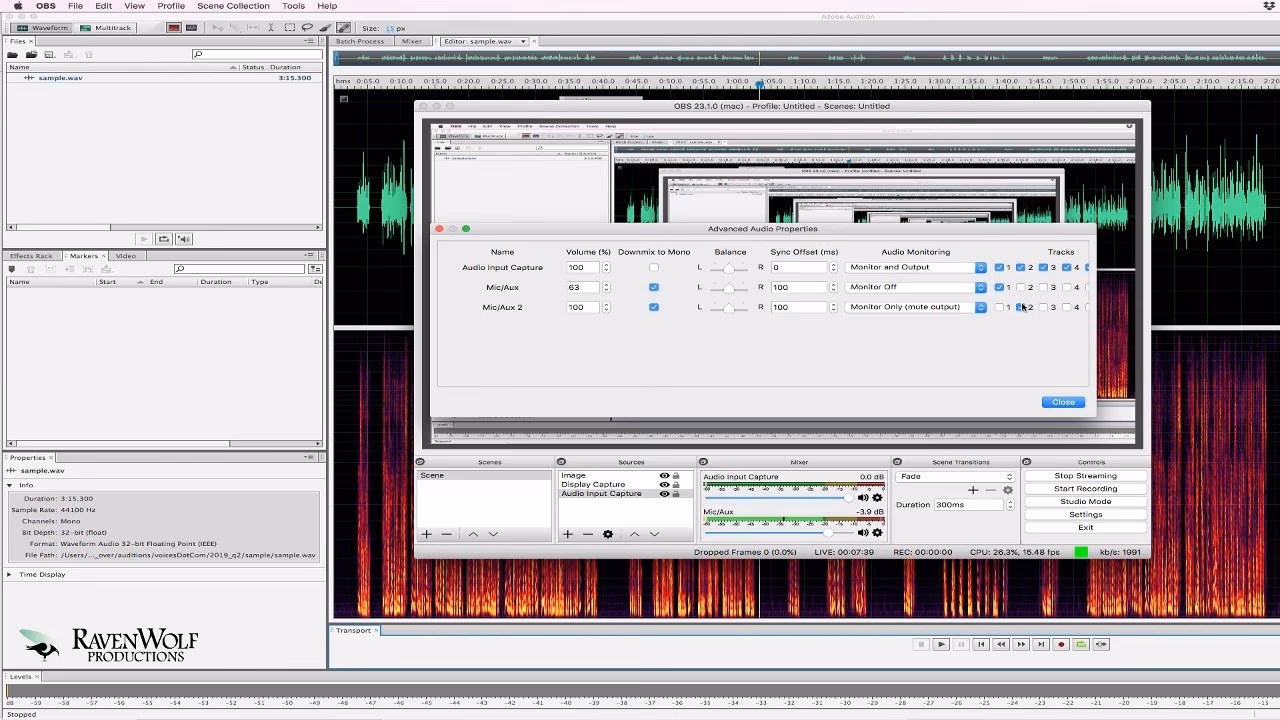The height and width of the screenshot is (720, 1280).
Task: Click the Apple menu icon
Action: pos(18,6)
